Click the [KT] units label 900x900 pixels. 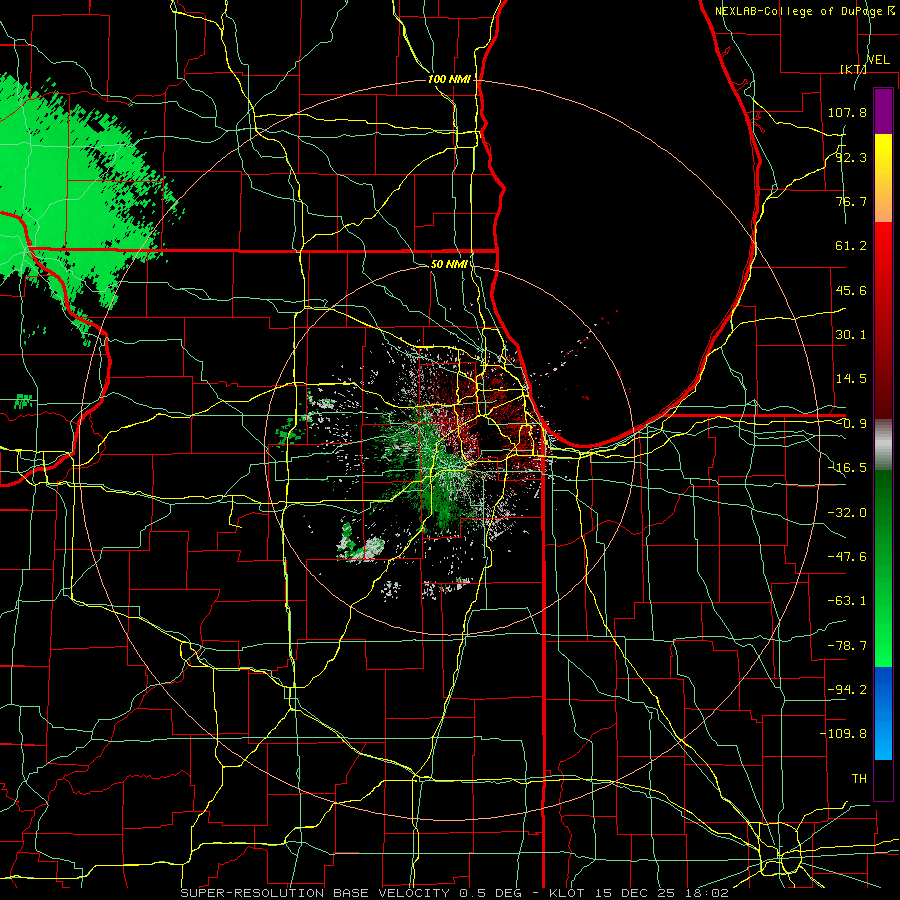854,69
